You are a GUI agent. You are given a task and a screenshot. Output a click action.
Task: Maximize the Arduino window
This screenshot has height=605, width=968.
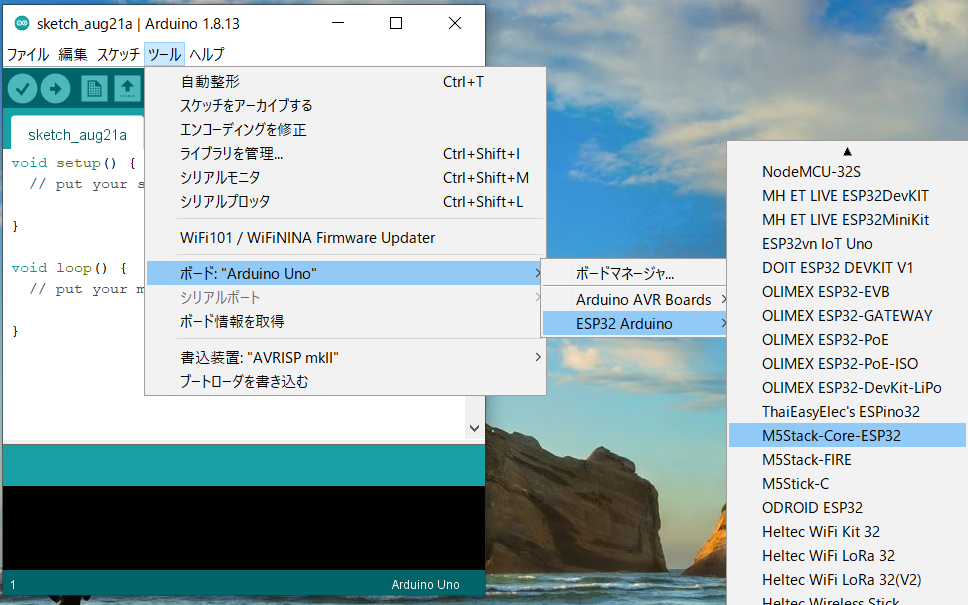coord(396,23)
